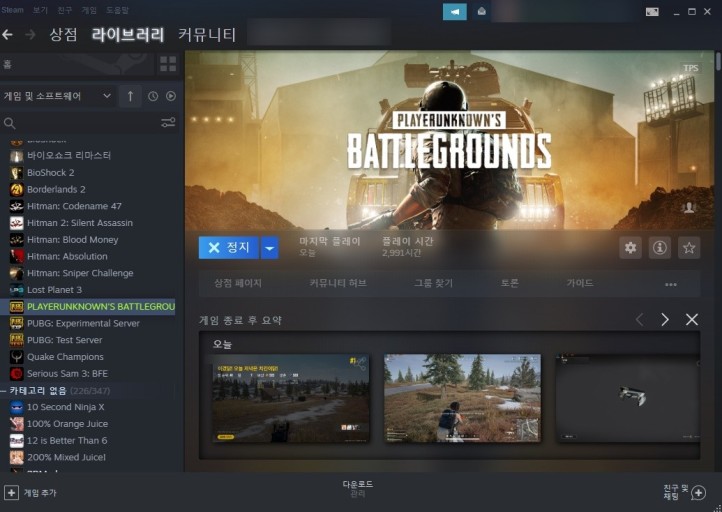Click the library search magnifier icon
This screenshot has width=722, height=512.
[9, 123]
